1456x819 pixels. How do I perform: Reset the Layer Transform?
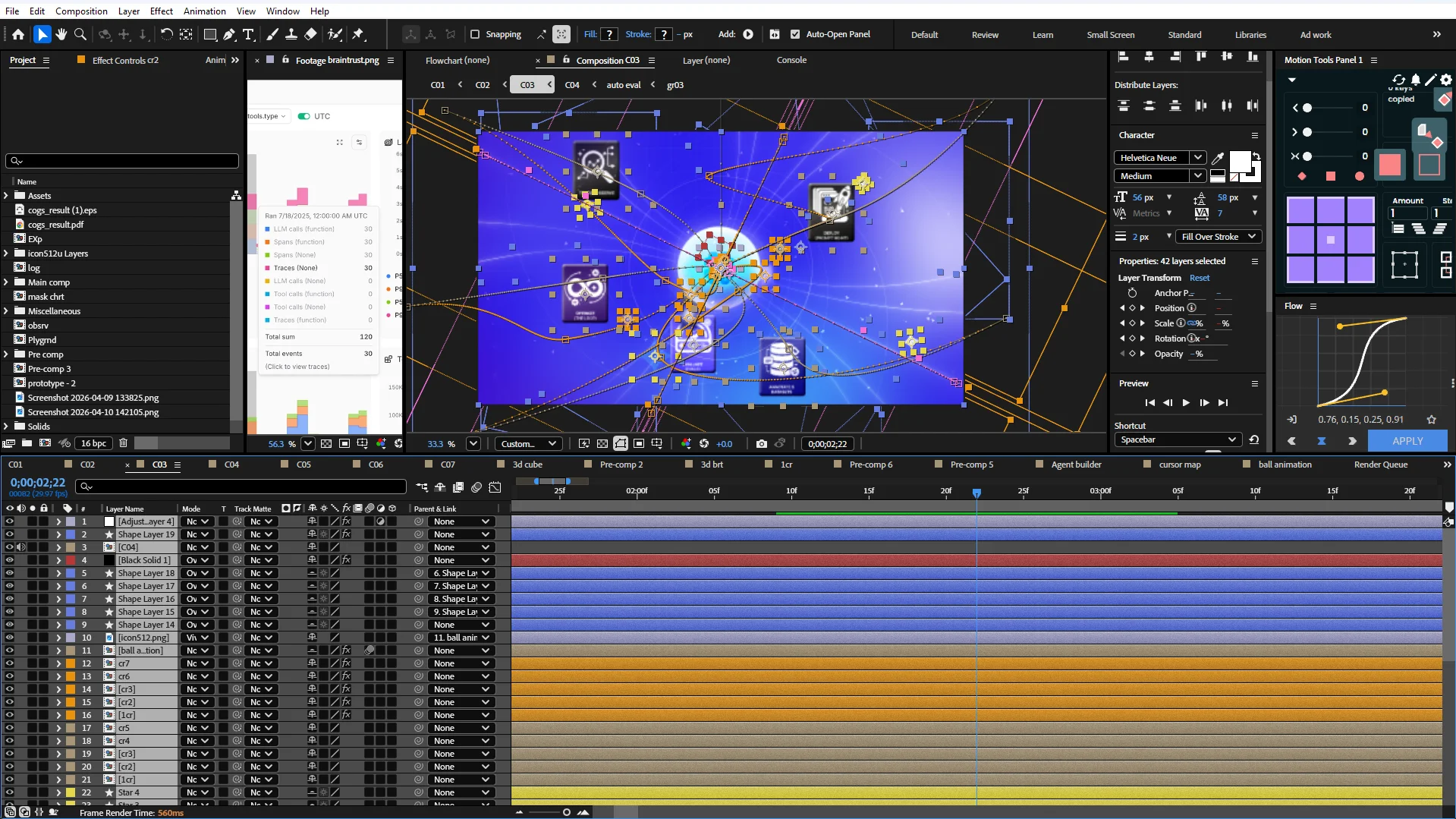coord(1200,278)
